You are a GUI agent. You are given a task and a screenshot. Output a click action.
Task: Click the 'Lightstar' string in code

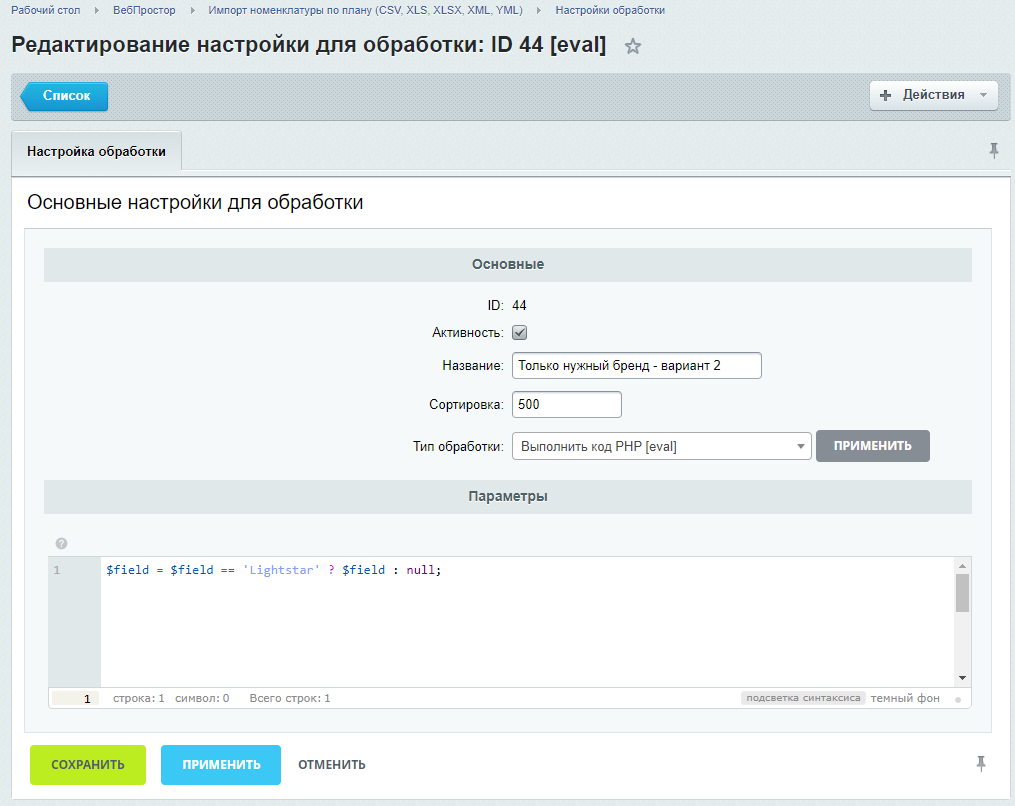point(282,570)
